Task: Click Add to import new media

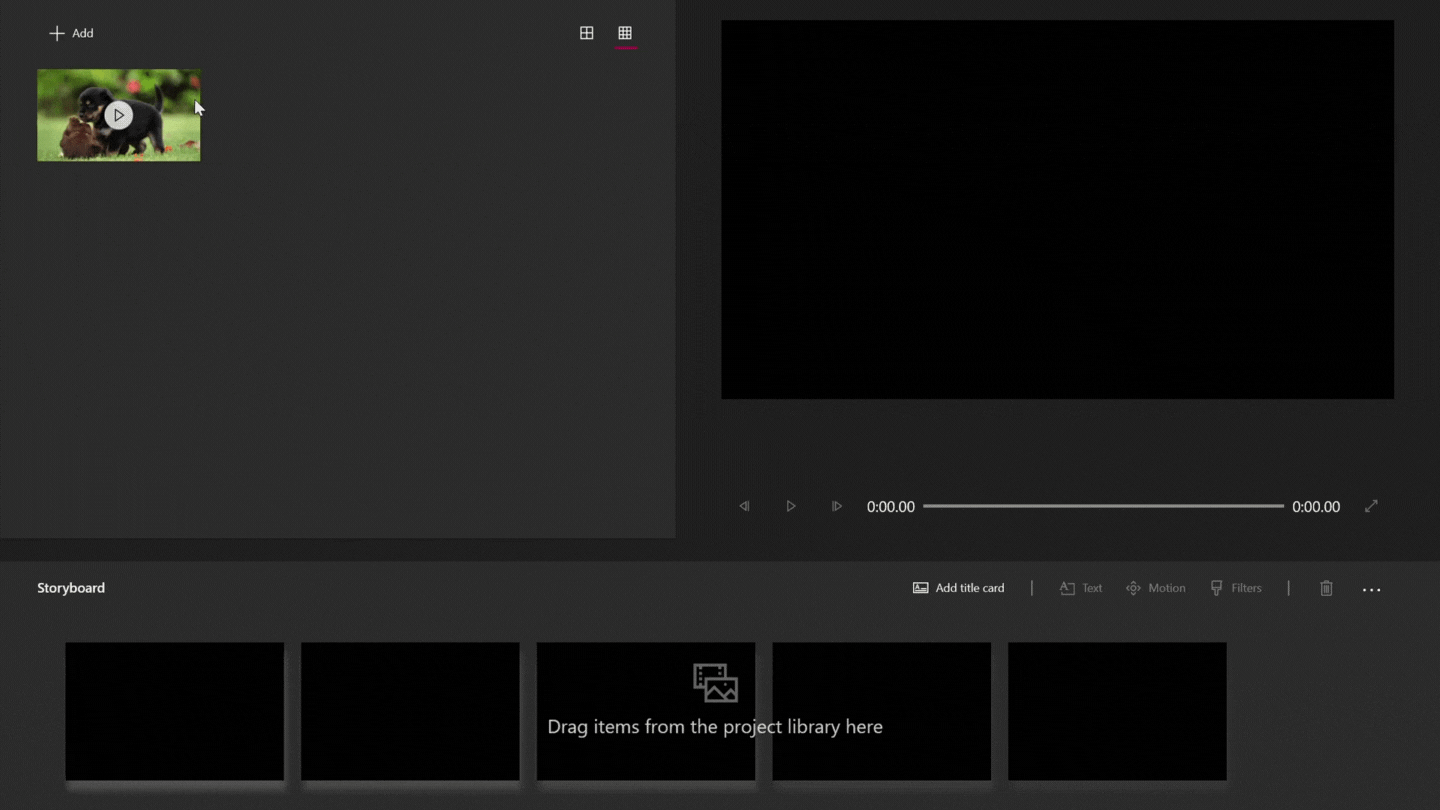Action: 71,33
